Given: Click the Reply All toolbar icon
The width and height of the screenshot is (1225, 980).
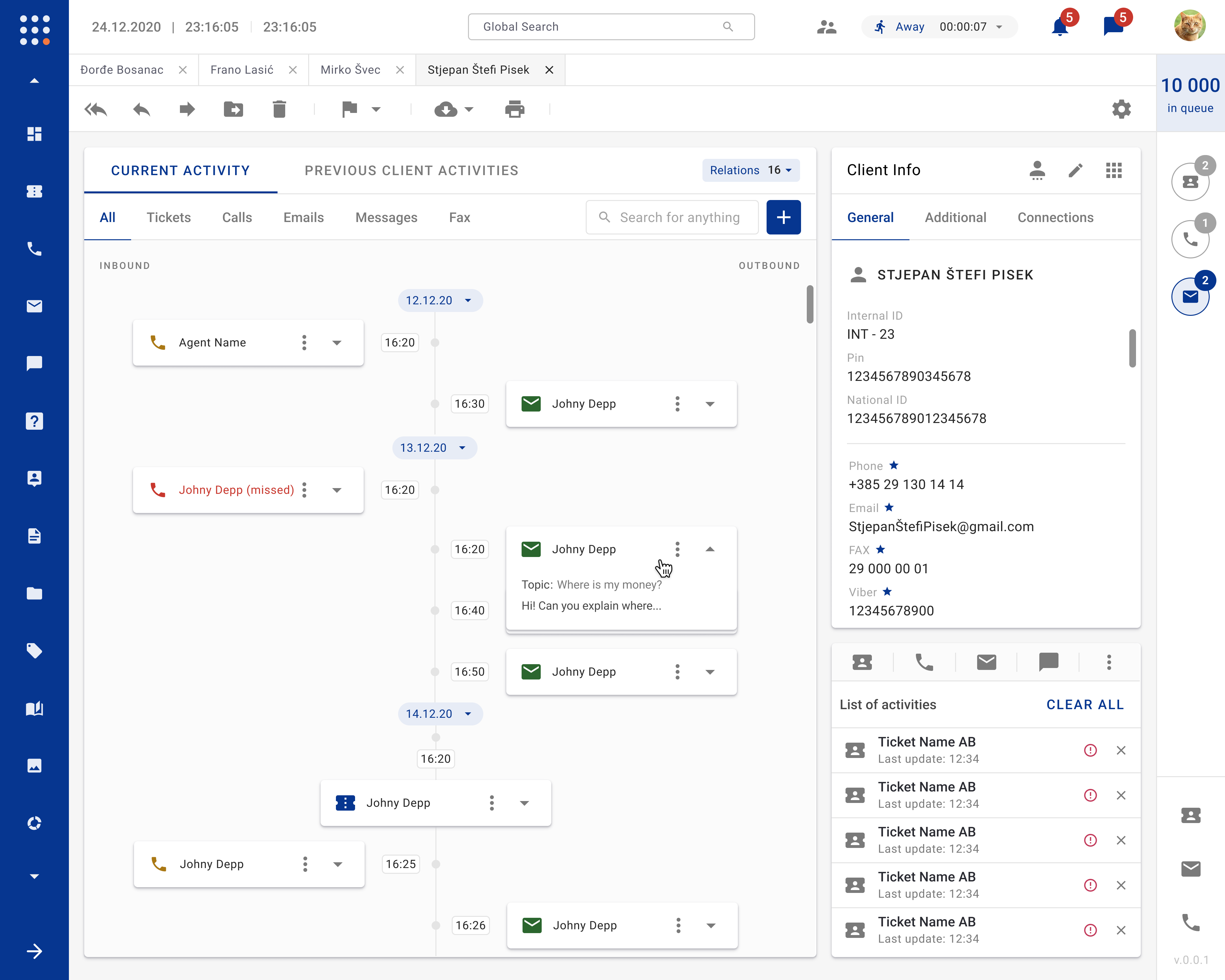Looking at the screenshot, I should point(95,109).
